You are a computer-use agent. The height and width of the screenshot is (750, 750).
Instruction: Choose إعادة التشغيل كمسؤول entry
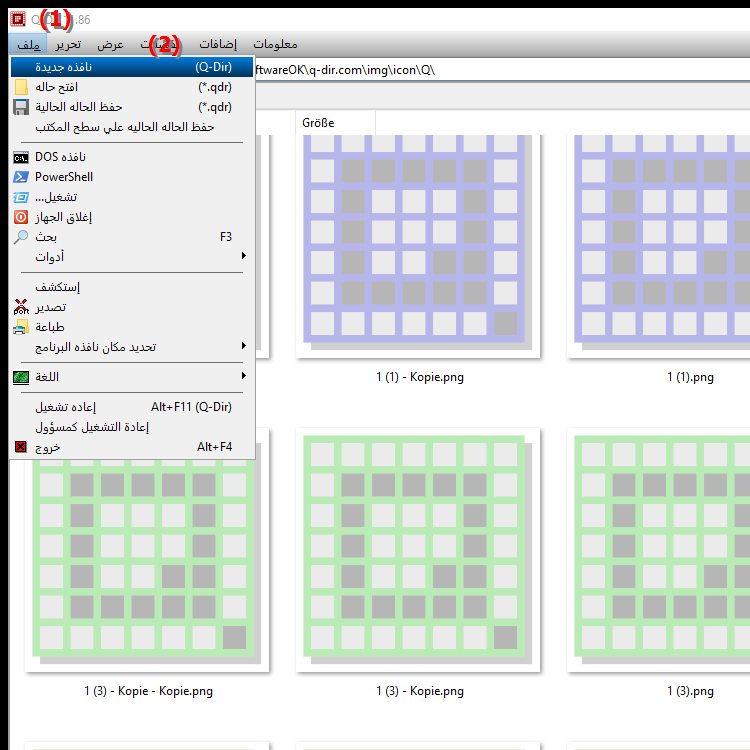coord(132,427)
